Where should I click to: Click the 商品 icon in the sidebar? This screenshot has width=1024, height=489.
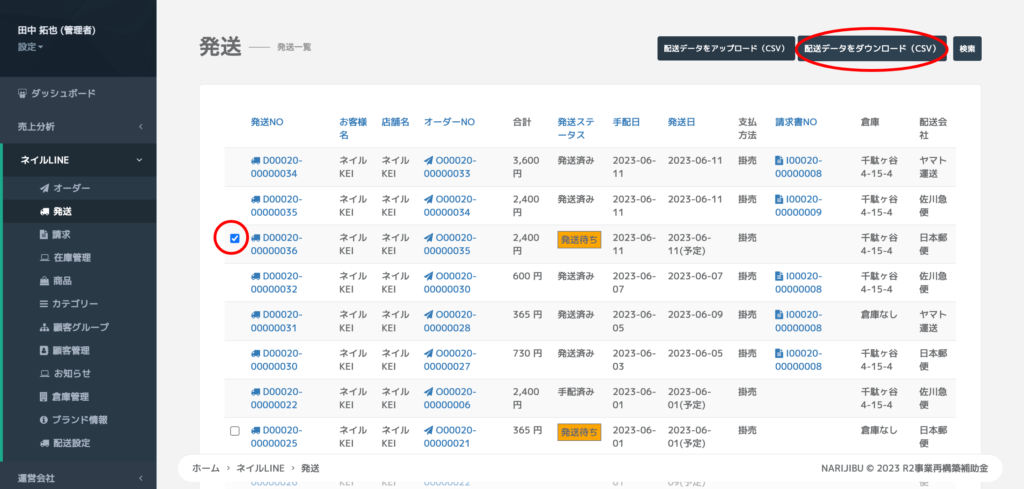44,281
